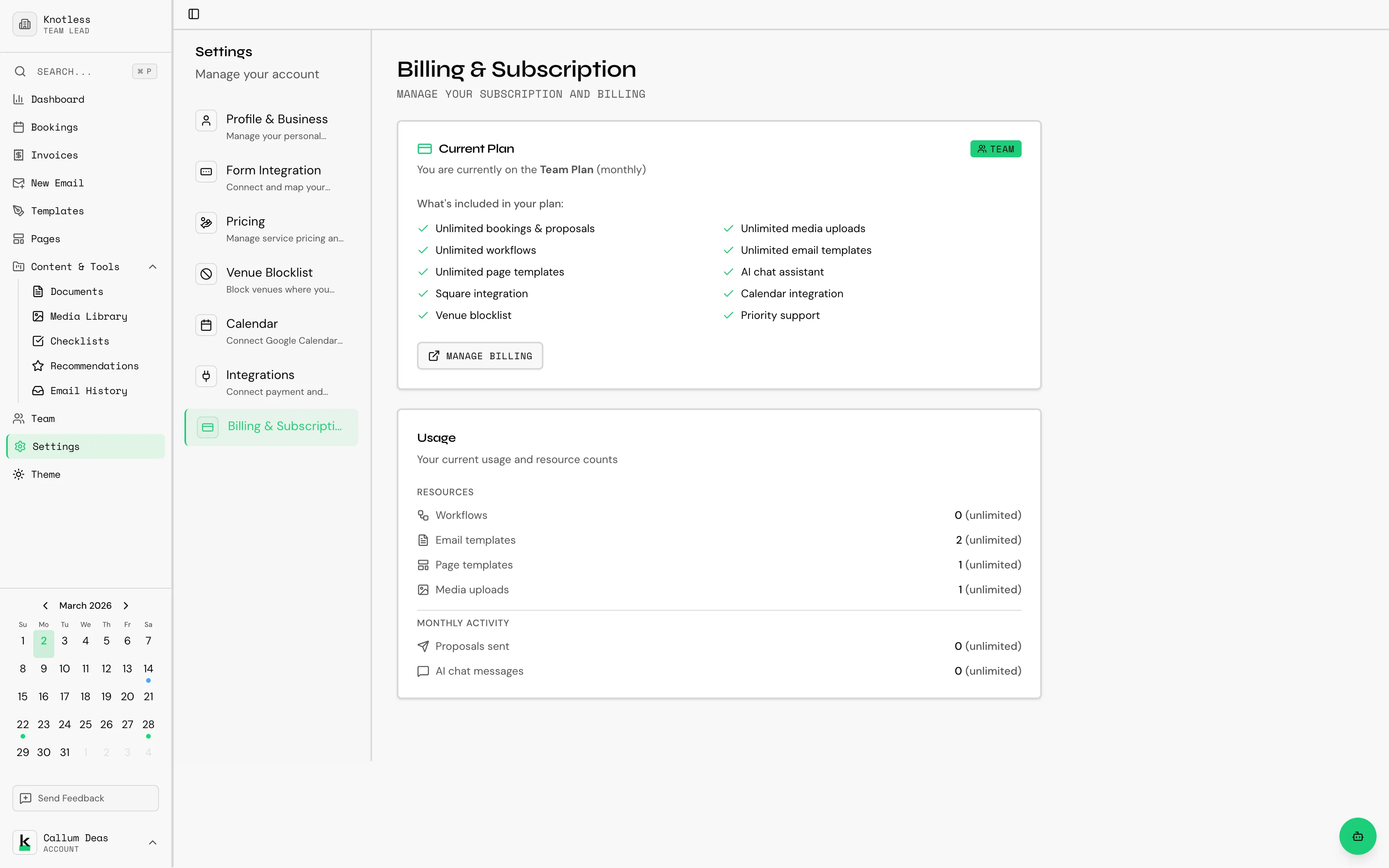Open the Media Library panel
The image size is (1389, 868).
pyautogui.click(x=88, y=316)
